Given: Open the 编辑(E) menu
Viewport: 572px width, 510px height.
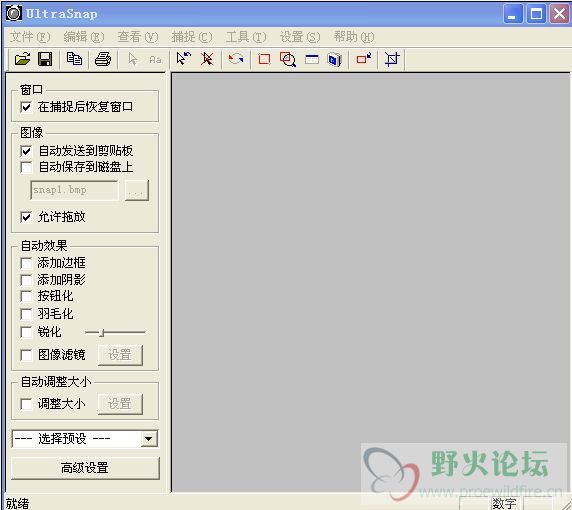Looking at the screenshot, I should [84, 37].
